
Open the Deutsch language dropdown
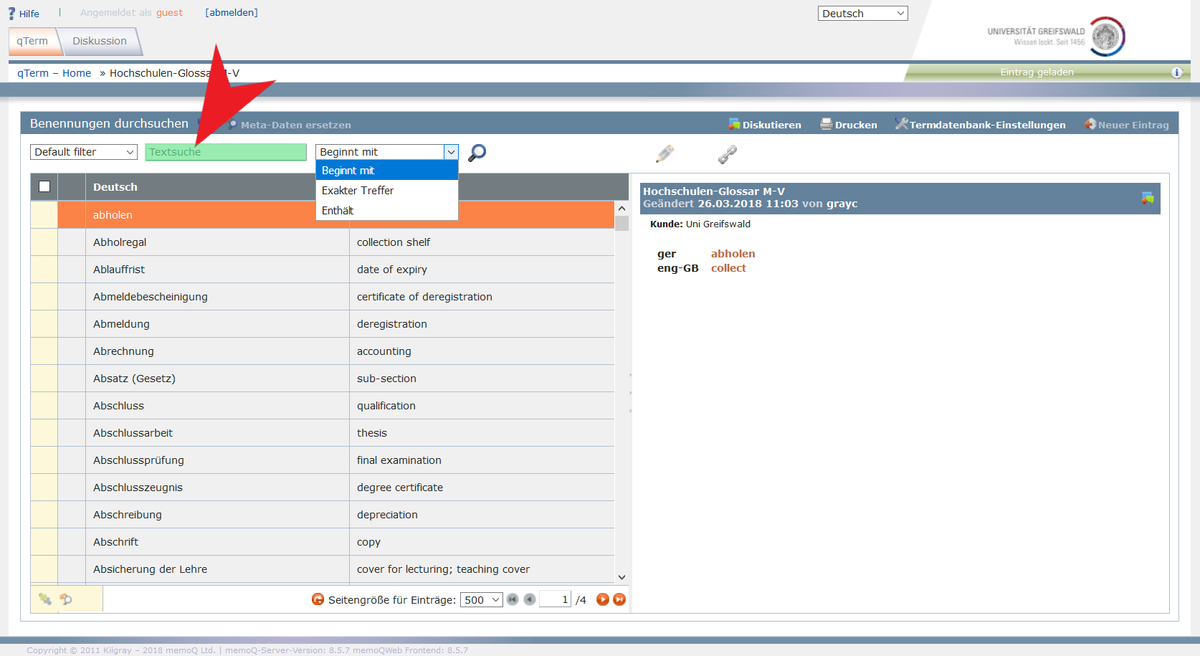[x=862, y=14]
